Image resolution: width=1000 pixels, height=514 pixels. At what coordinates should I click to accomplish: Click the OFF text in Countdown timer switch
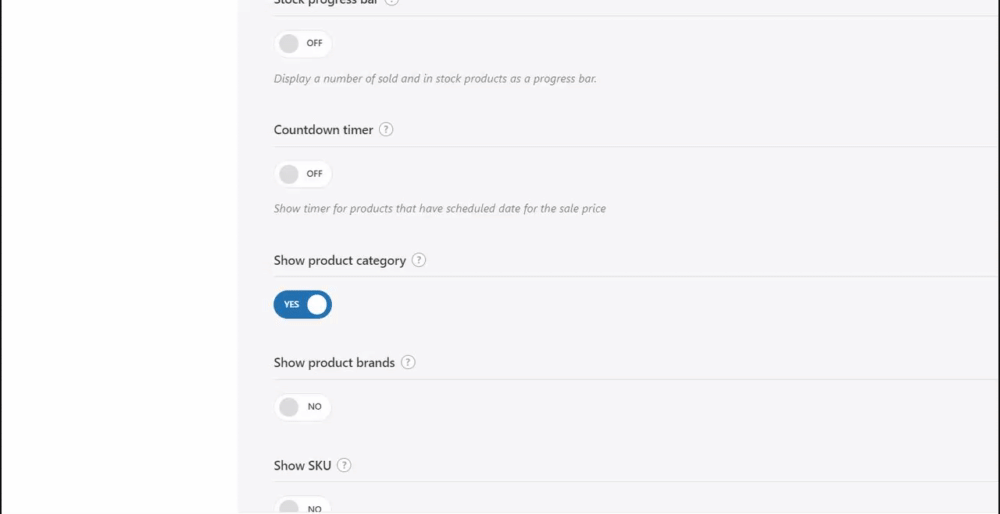314,174
